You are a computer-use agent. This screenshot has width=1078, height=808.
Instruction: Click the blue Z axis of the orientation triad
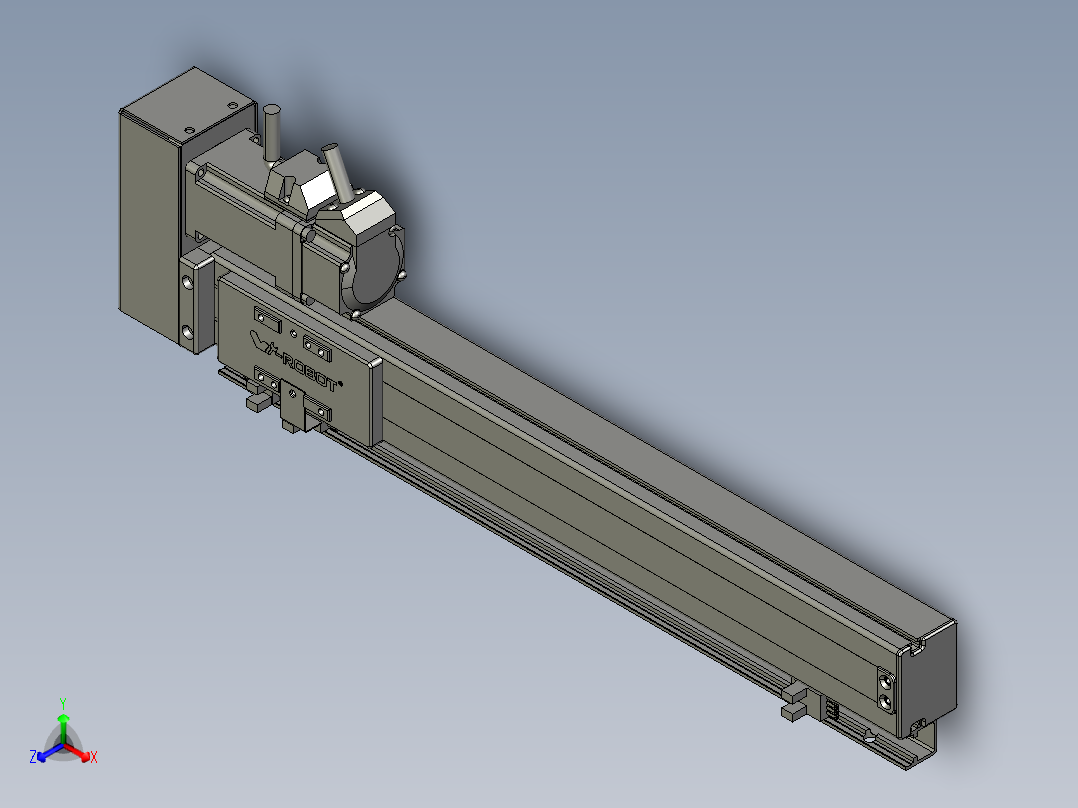47,753
